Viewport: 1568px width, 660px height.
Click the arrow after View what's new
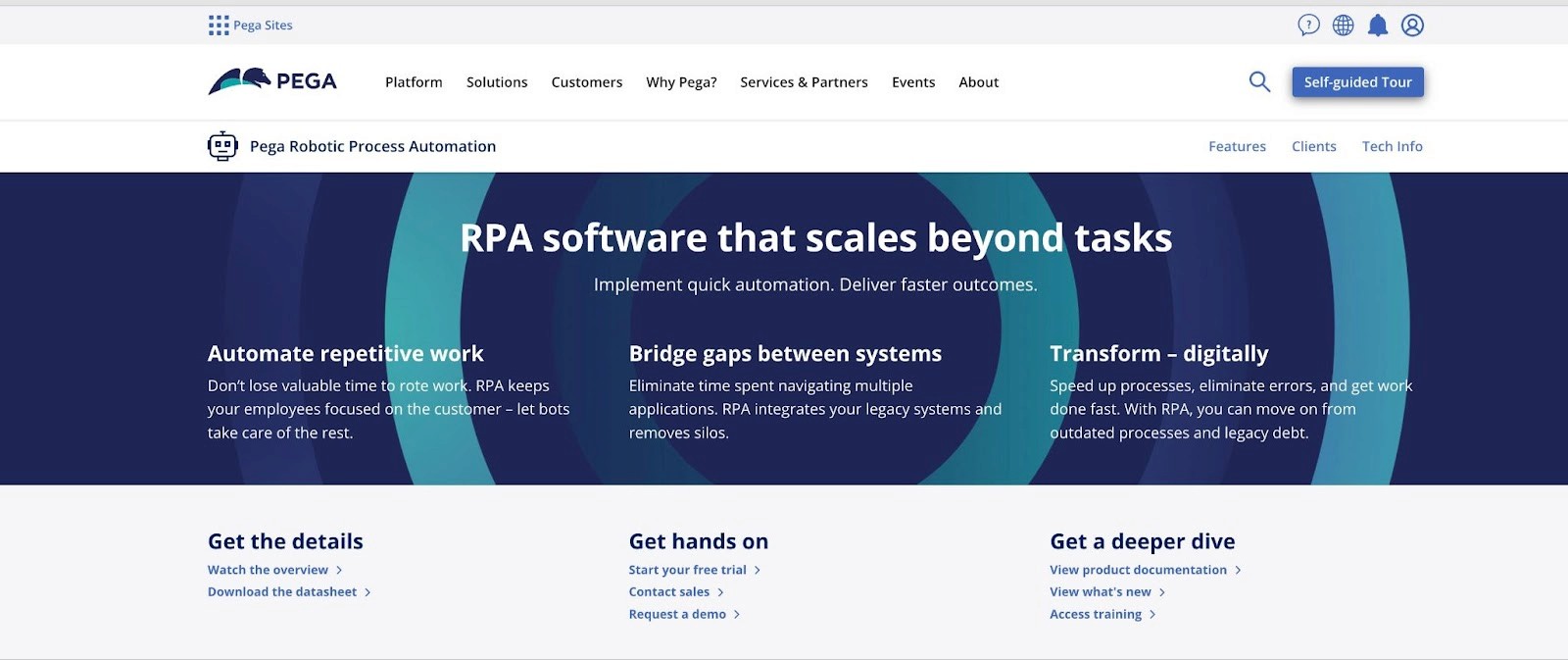[1162, 592]
